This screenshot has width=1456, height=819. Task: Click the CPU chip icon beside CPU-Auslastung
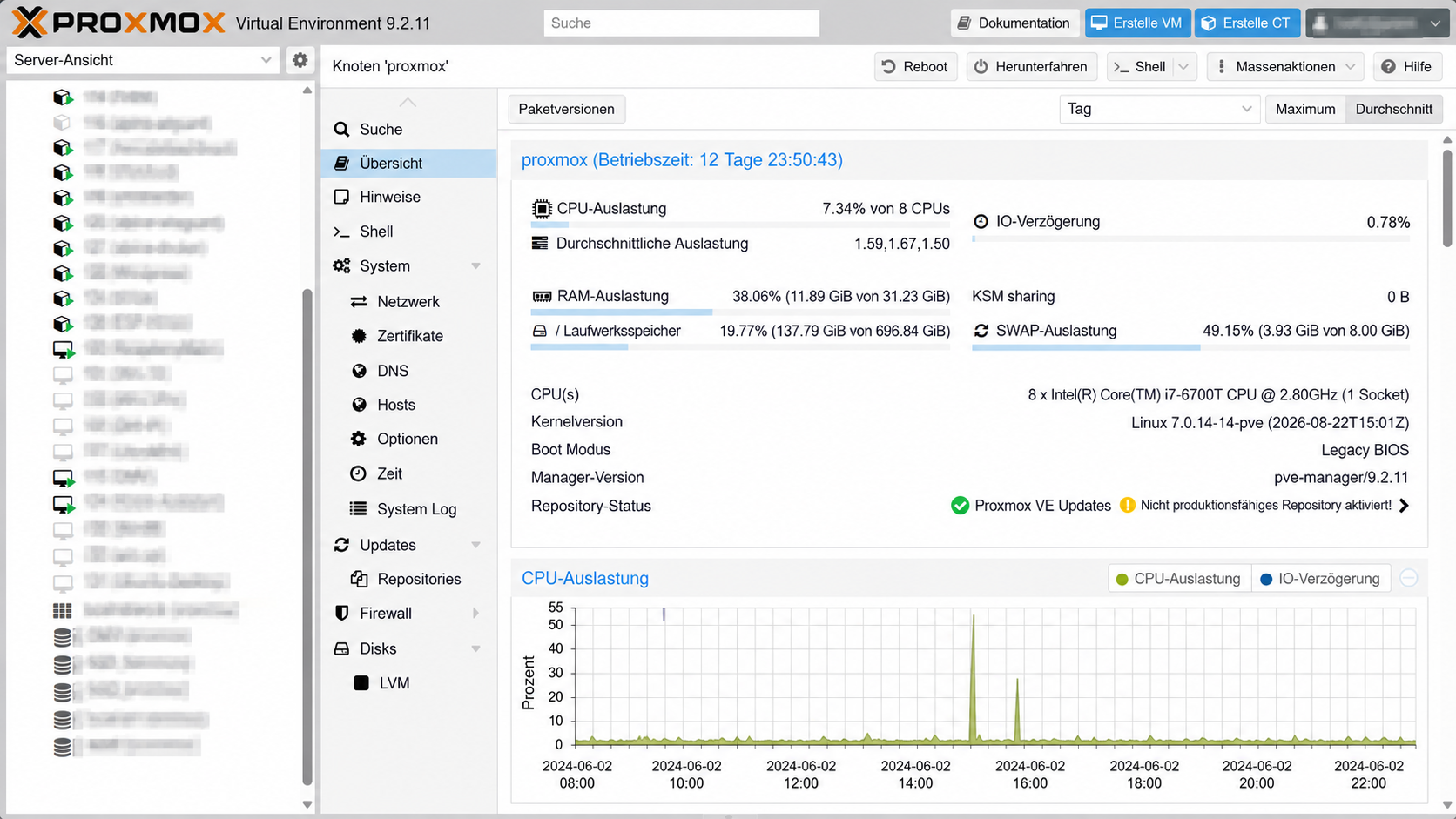542,209
